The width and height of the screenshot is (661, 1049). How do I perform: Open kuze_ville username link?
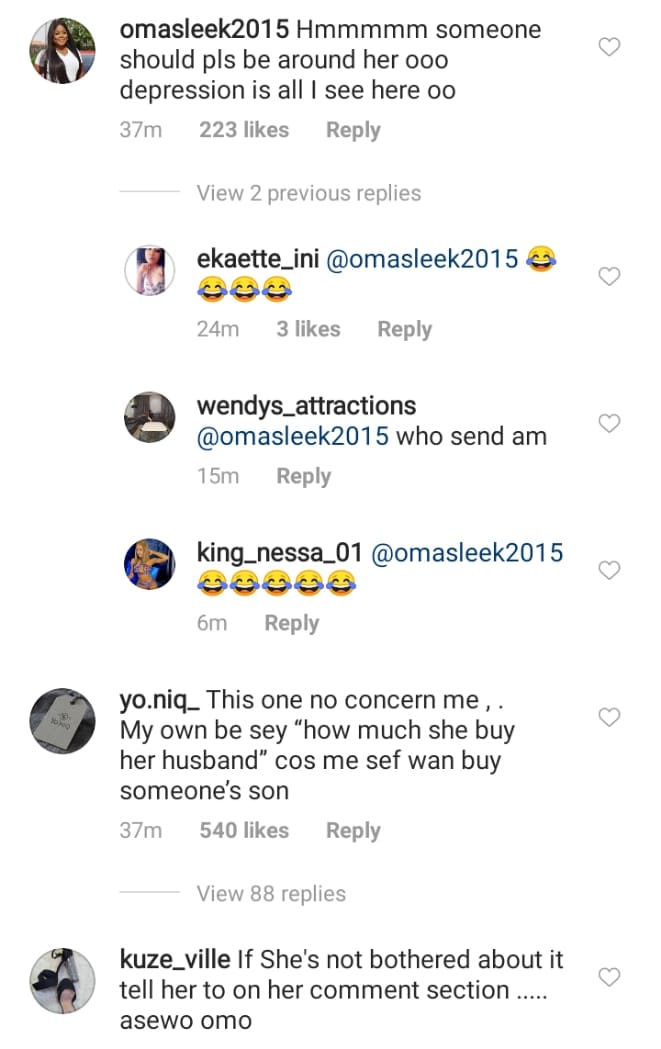coord(174,960)
